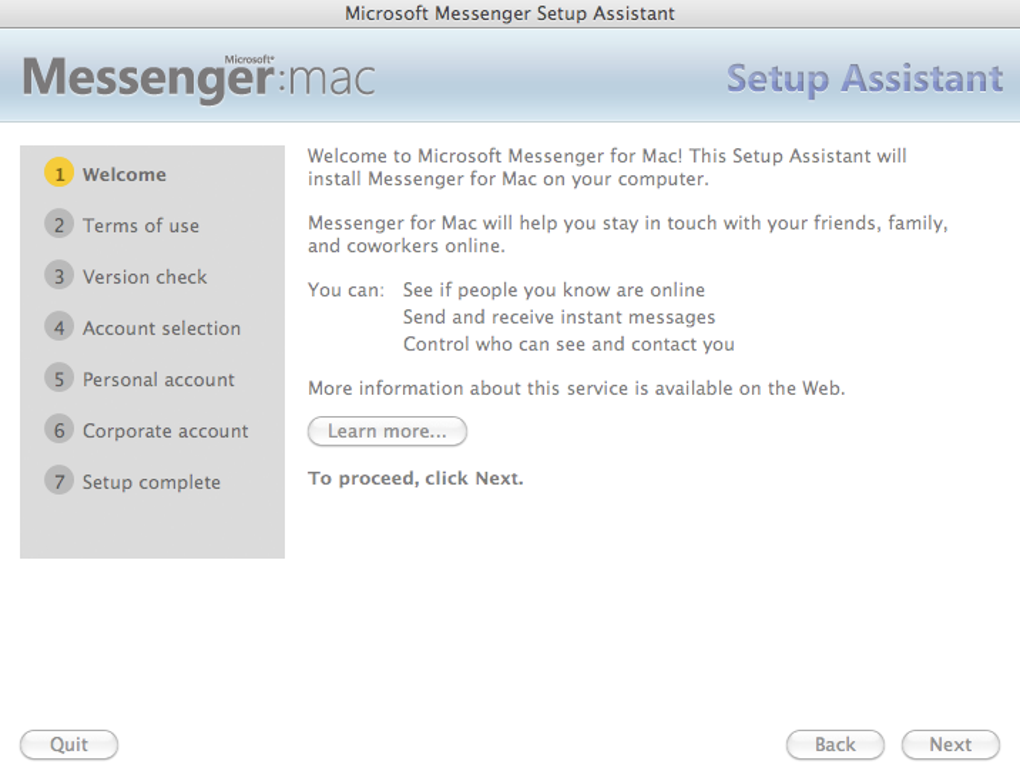Click the window title Microsoft Messenger Setup Assistant
This screenshot has height=781, width=1020.
pyautogui.click(x=510, y=14)
